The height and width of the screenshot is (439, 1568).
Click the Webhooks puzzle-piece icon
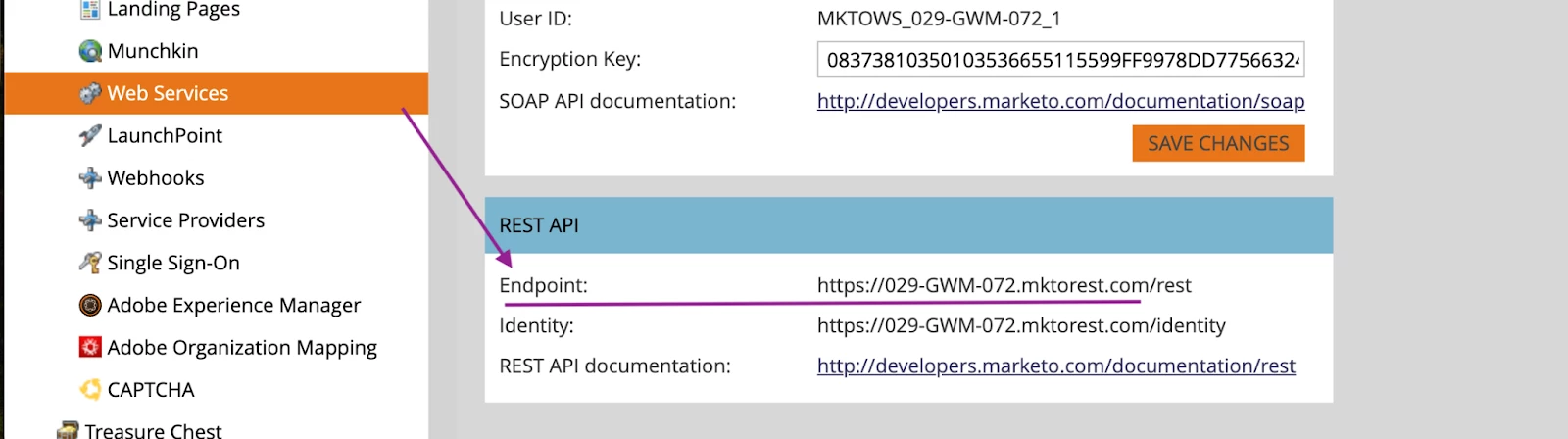[90, 178]
